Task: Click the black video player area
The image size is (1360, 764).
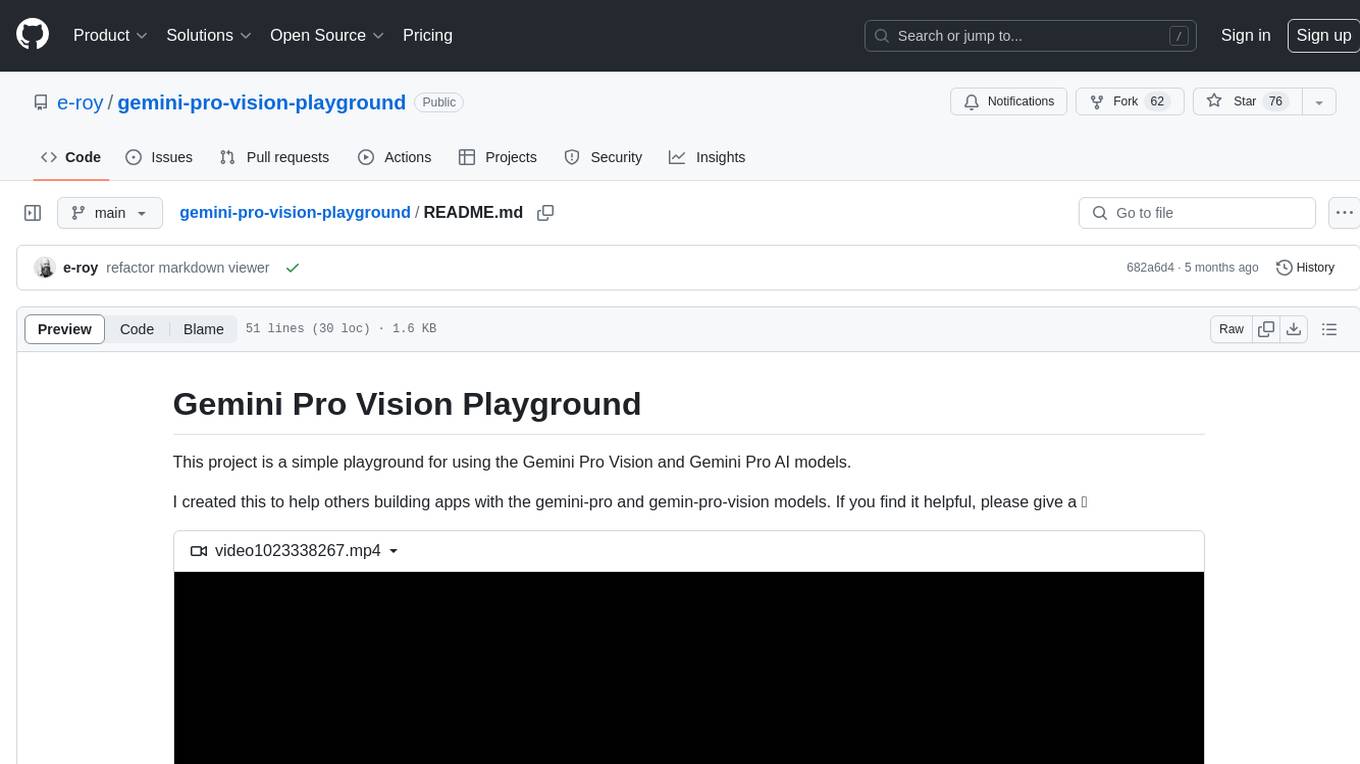Action: point(688,667)
